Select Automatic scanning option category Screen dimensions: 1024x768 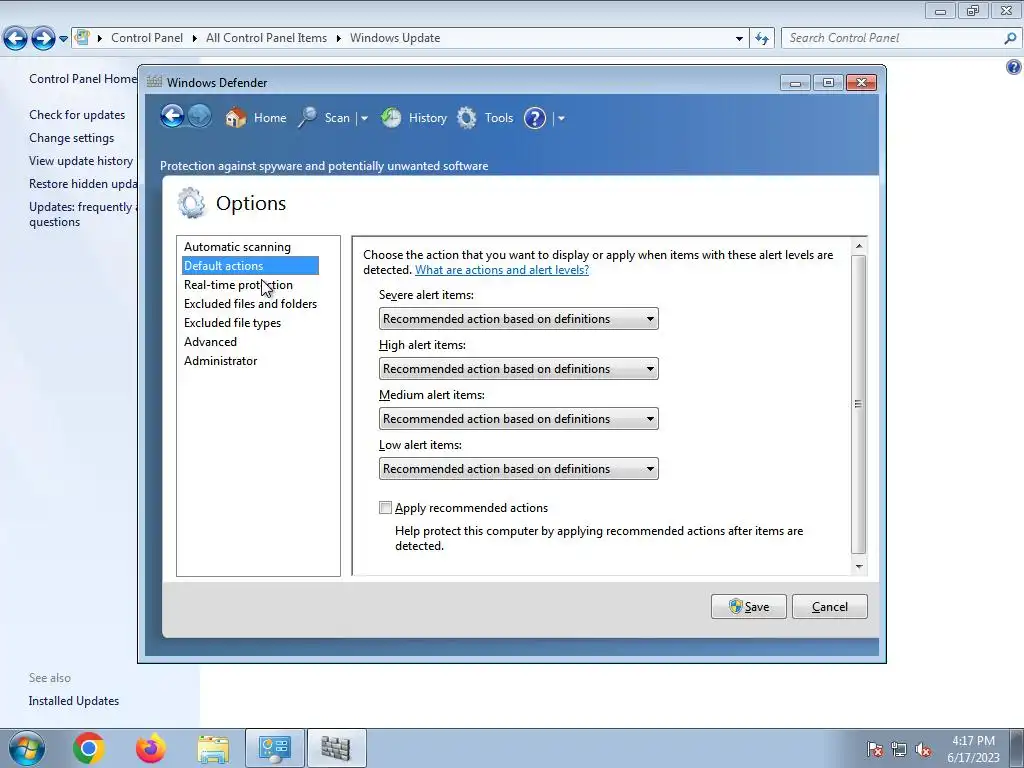(237, 247)
